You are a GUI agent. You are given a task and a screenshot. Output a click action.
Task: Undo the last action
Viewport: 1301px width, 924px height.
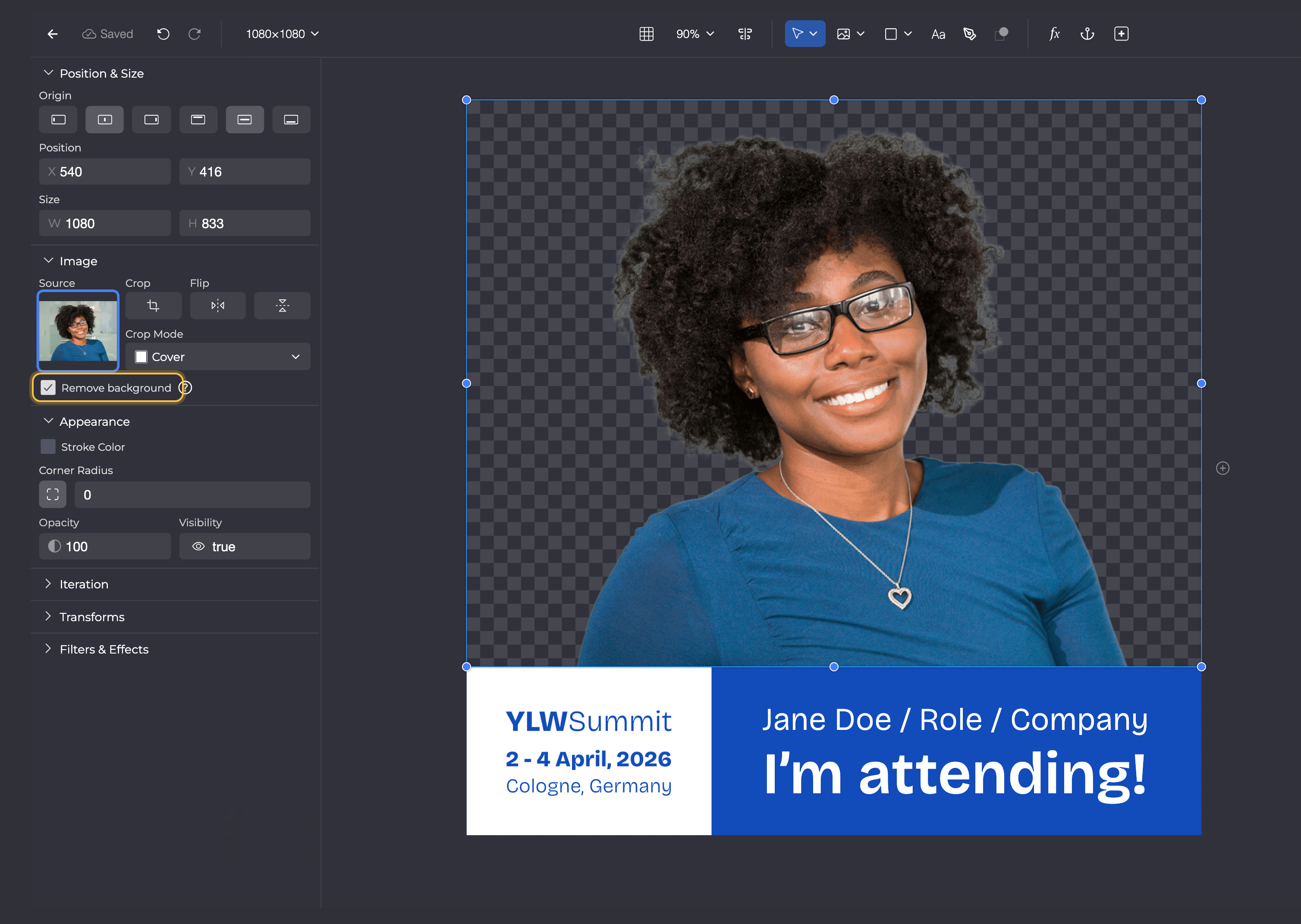[163, 34]
